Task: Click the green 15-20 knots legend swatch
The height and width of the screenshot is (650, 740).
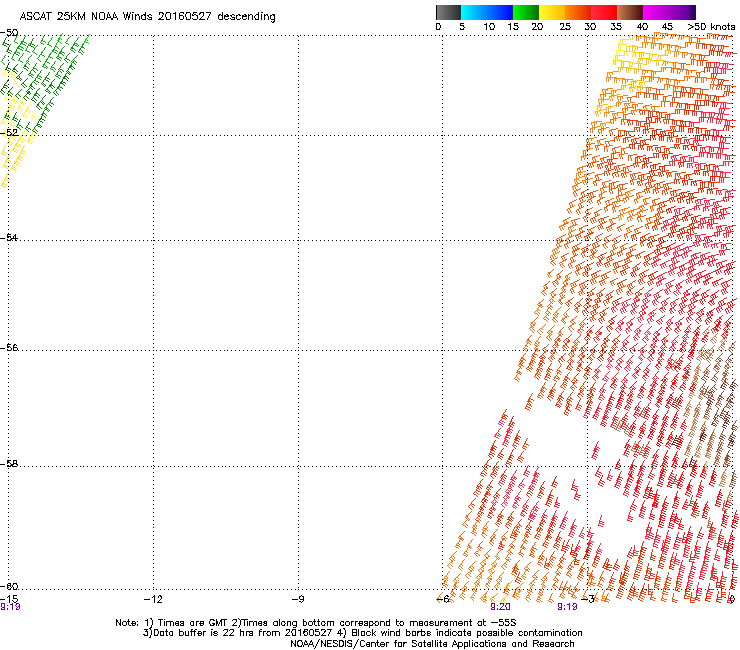Action: click(x=526, y=12)
